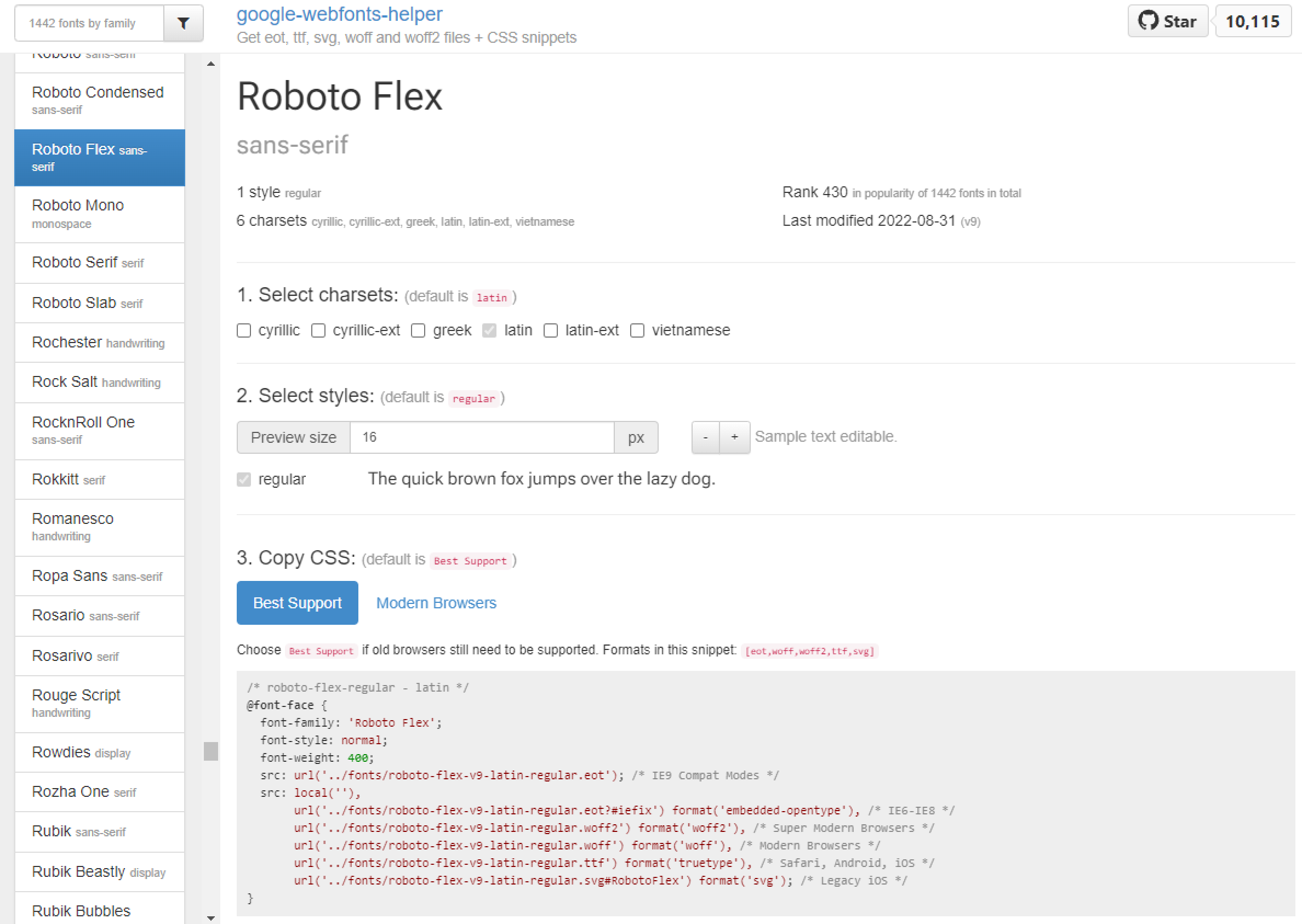This screenshot has height=924, width=1302.
Task: Increase preview size with plus button
Action: click(x=734, y=437)
